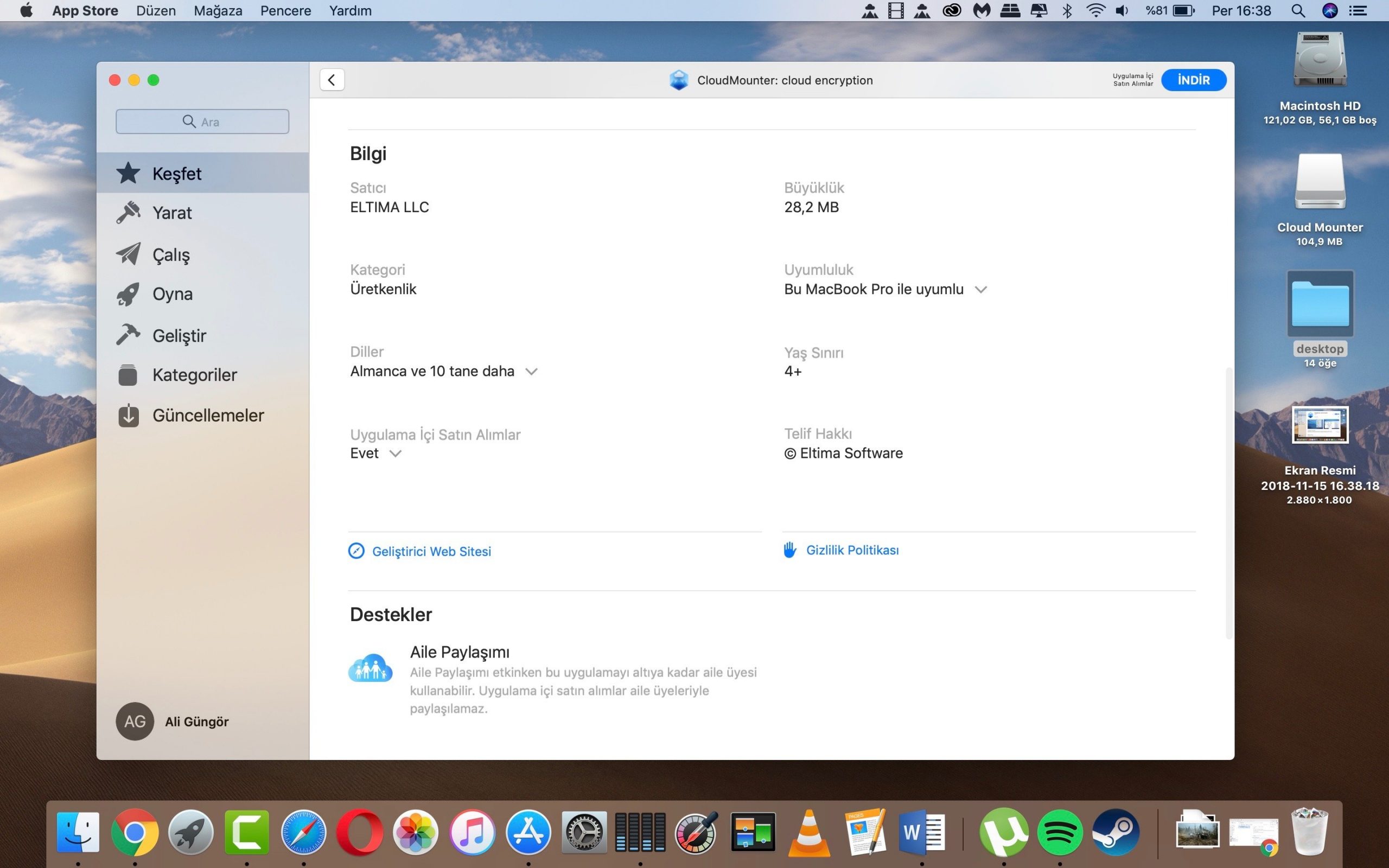Open Oyna rocket sidebar section

pyautogui.click(x=172, y=294)
